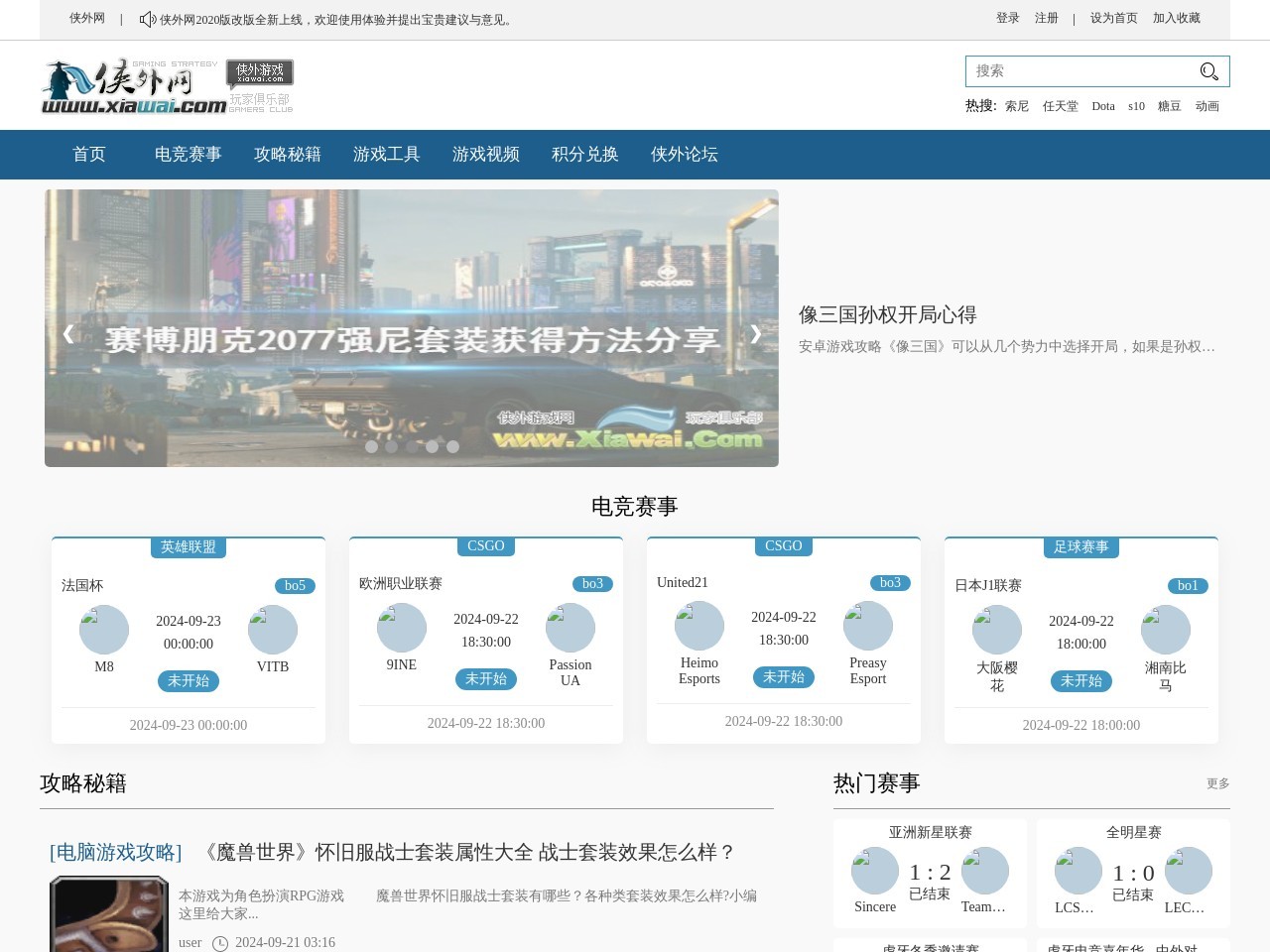This screenshot has height=952, width=1270.
Task: Click the 注册 register link
Action: tap(1047, 18)
